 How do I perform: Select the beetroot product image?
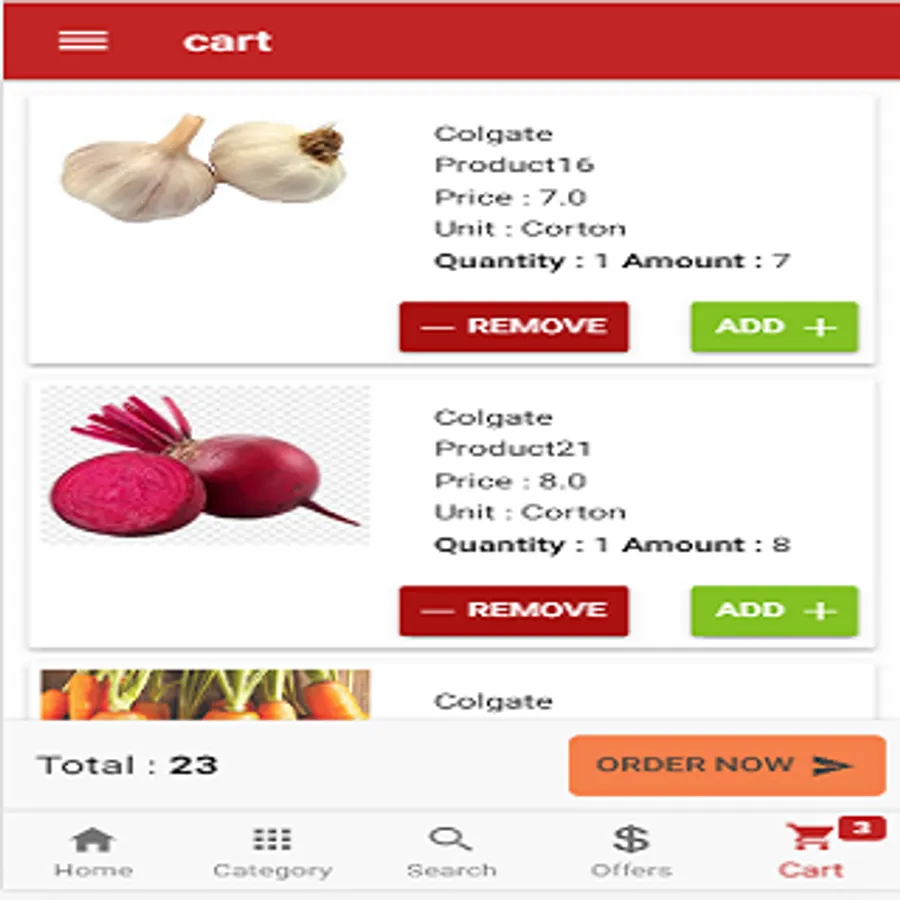tap(205, 465)
